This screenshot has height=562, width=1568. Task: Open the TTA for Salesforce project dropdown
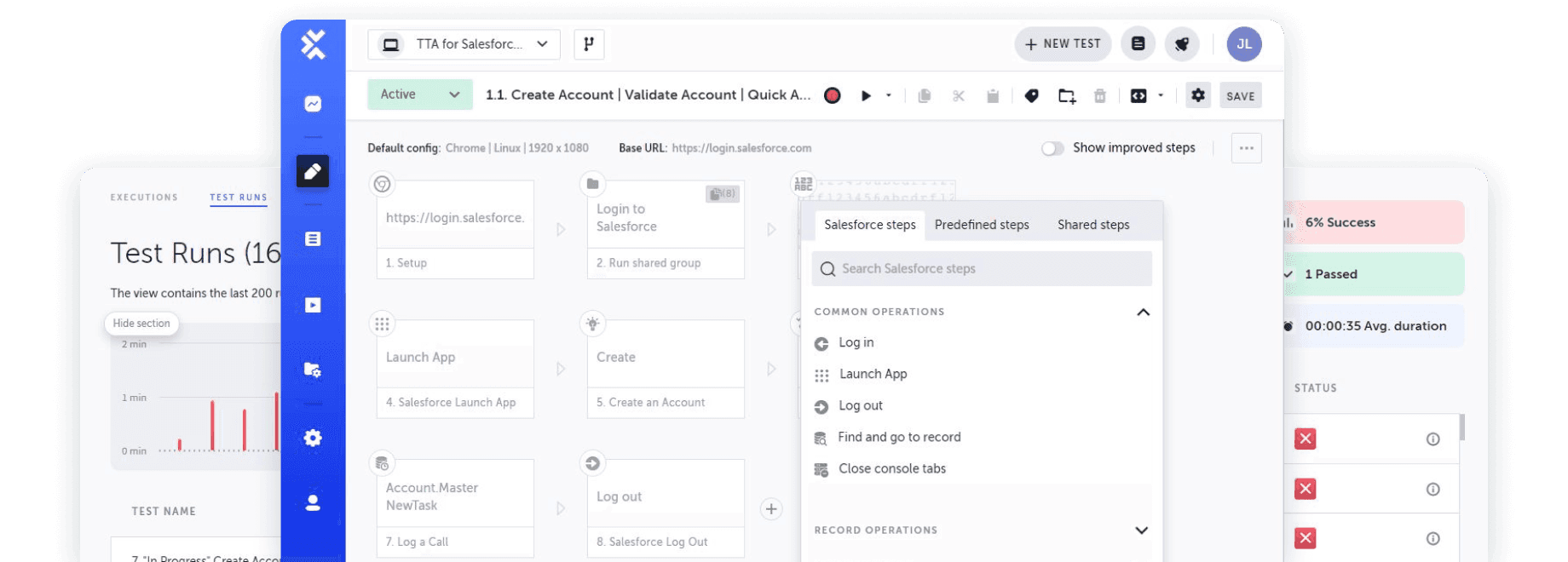(x=464, y=44)
